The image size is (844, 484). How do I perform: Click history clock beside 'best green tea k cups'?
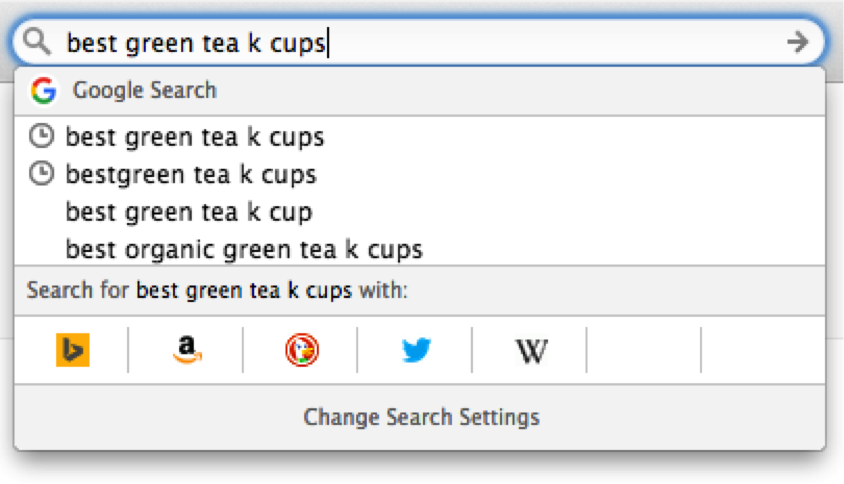pos(42,137)
